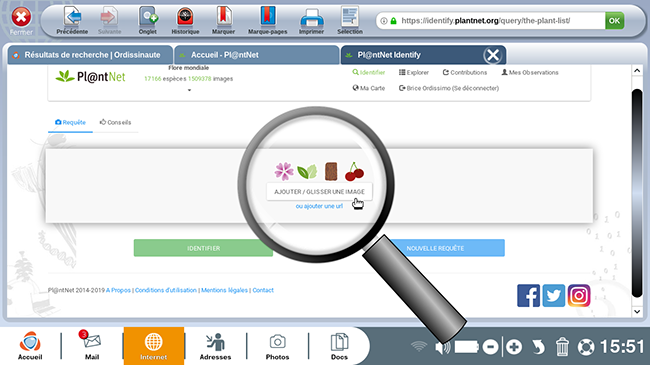Open the Explorer menu item
Image resolution: width=650 pixels, height=365 pixels.
414,73
